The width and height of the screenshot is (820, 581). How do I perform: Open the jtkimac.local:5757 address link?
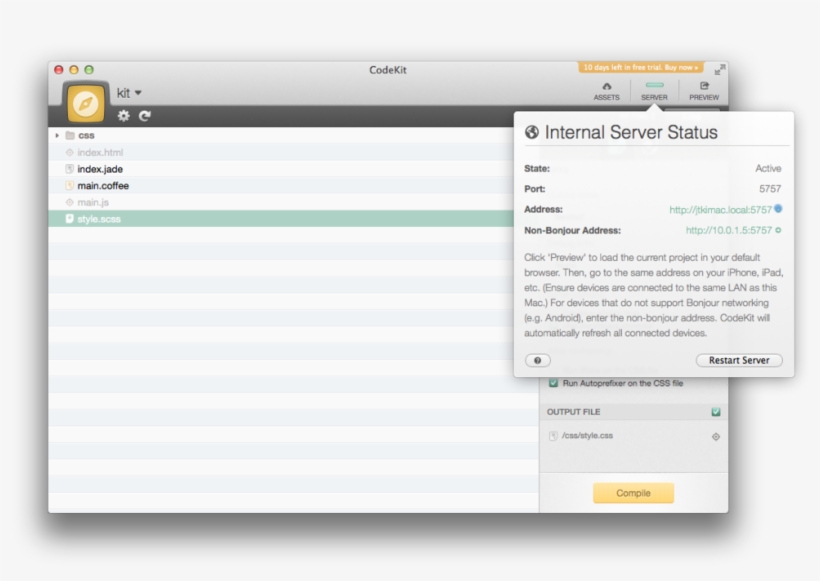[x=720, y=210]
